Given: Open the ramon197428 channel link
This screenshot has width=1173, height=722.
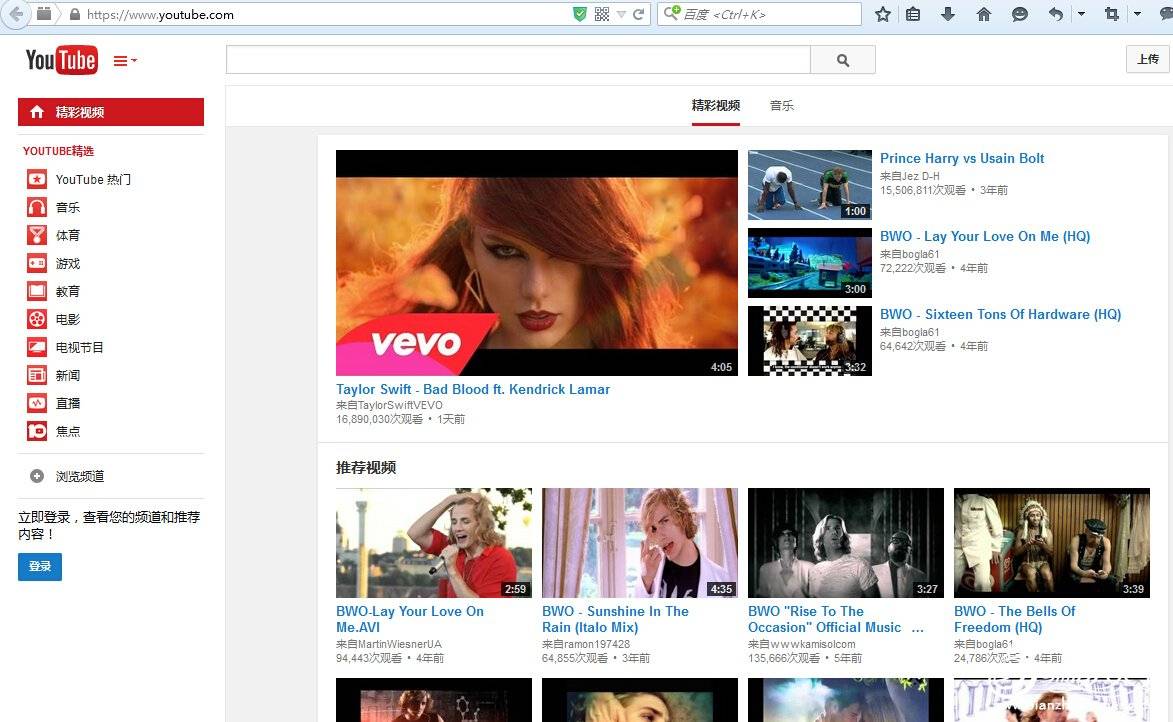Looking at the screenshot, I should (597, 644).
